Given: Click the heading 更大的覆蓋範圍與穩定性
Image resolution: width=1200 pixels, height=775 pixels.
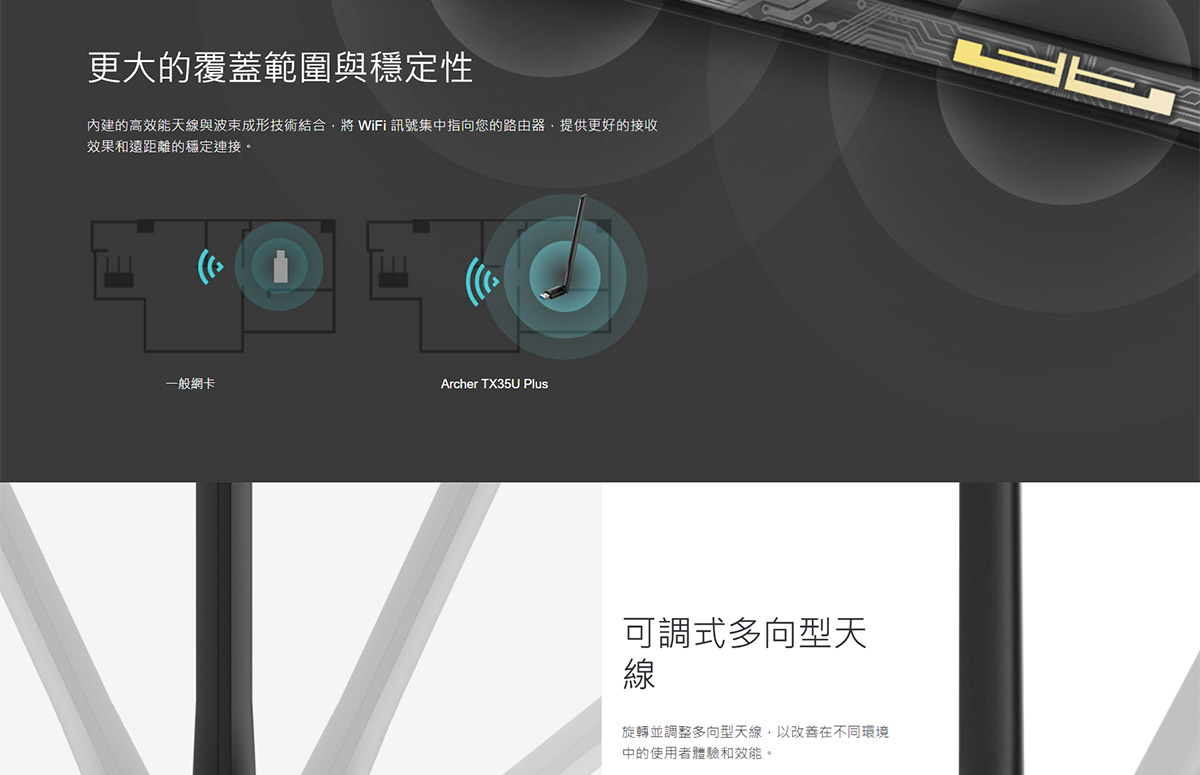Looking at the screenshot, I should [280, 67].
